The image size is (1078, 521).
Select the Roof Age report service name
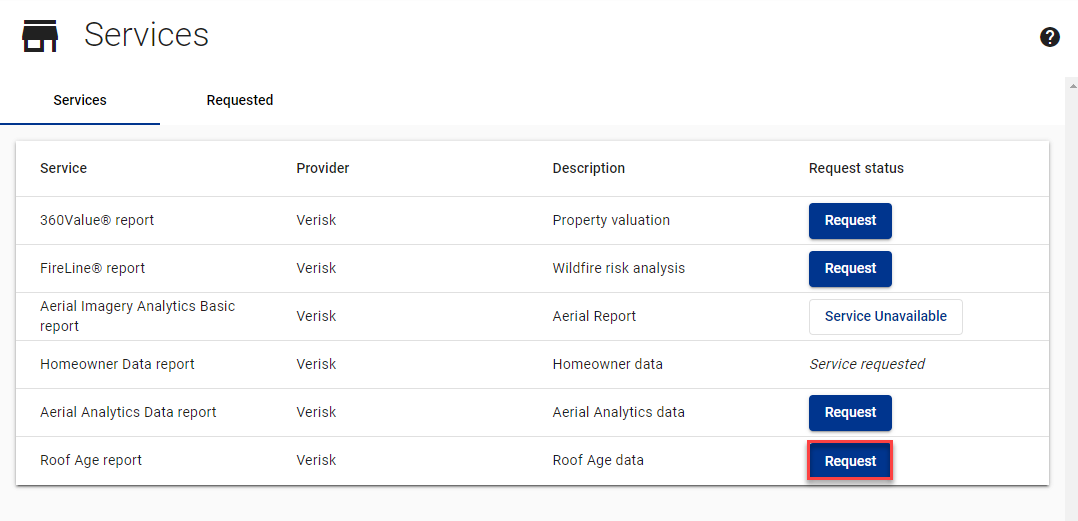91,460
